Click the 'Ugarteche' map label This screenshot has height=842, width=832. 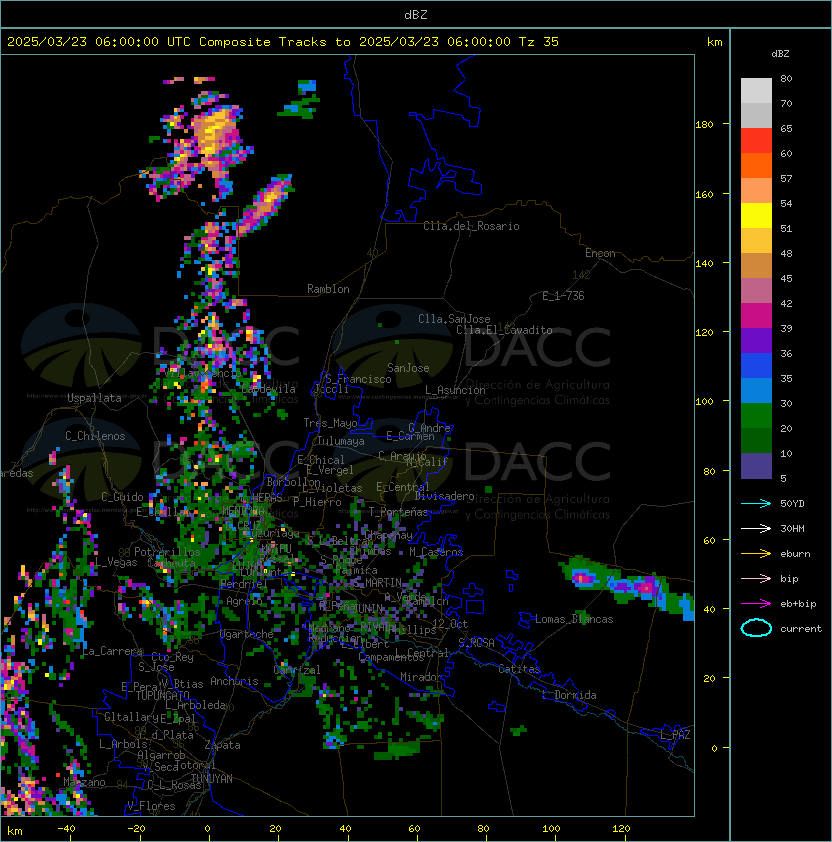point(247,634)
